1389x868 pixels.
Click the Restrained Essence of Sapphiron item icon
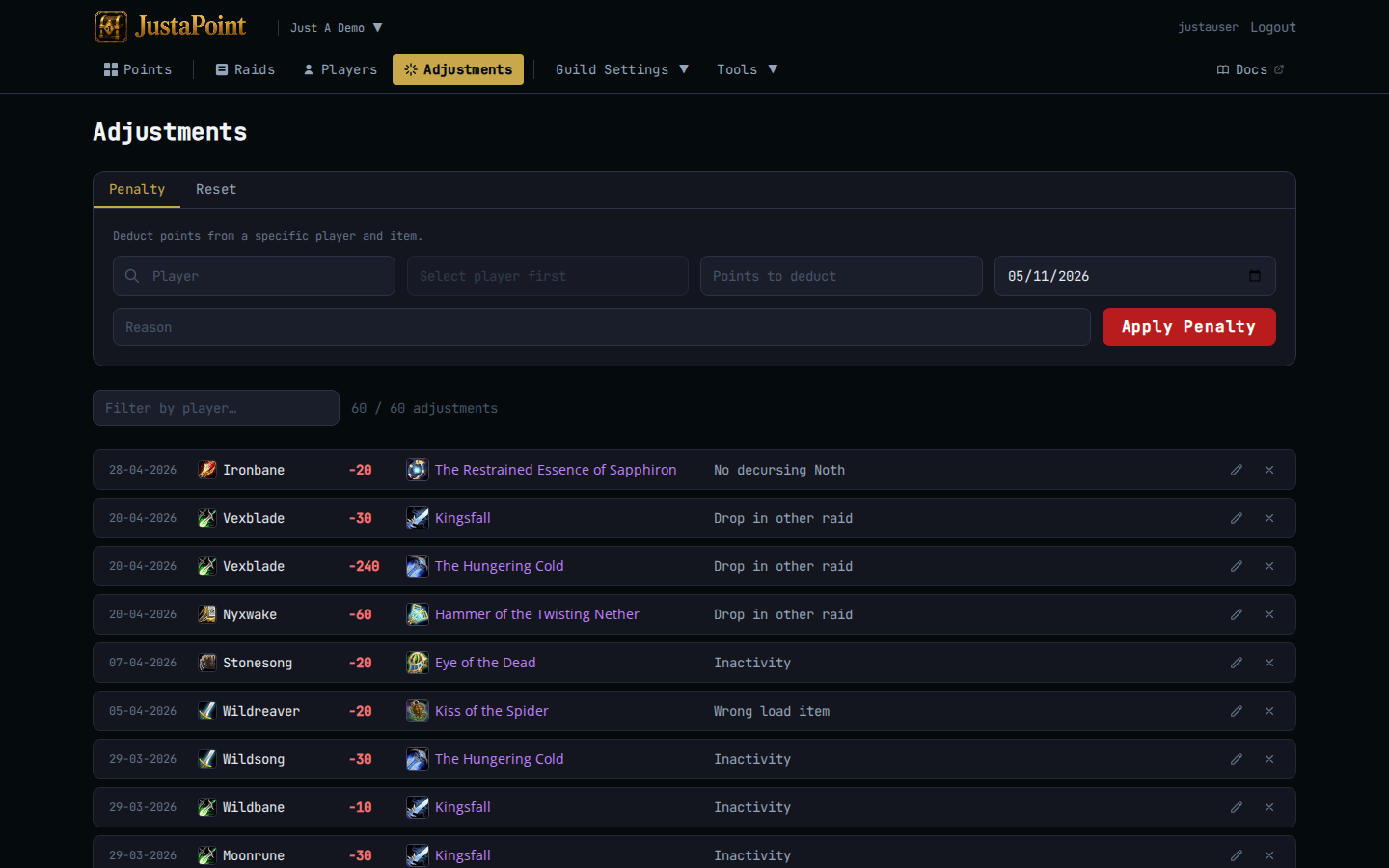click(x=417, y=470)
